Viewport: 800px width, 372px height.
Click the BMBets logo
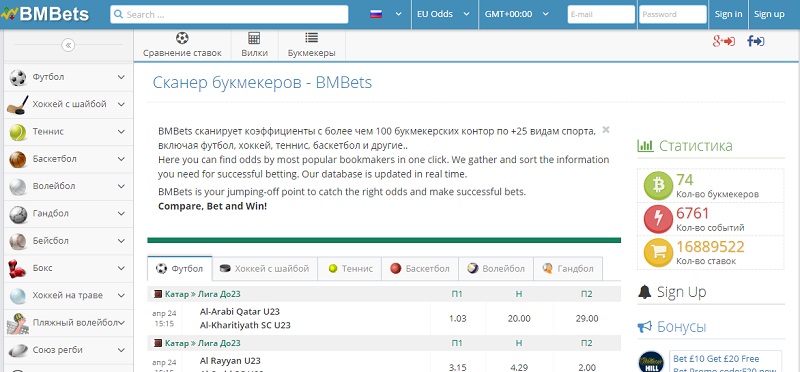coord(45,14)
